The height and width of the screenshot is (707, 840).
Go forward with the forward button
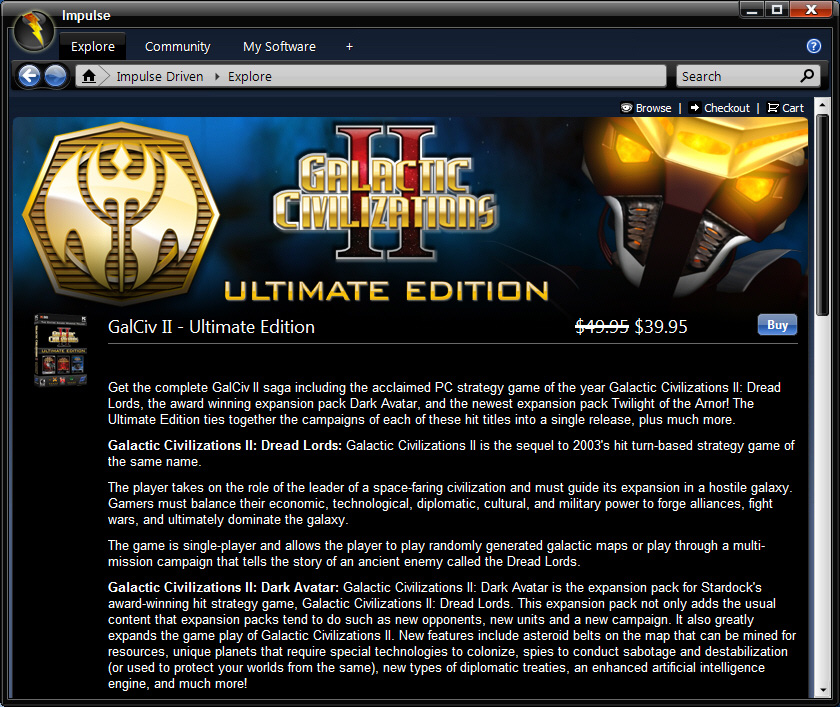click(55, 76)
